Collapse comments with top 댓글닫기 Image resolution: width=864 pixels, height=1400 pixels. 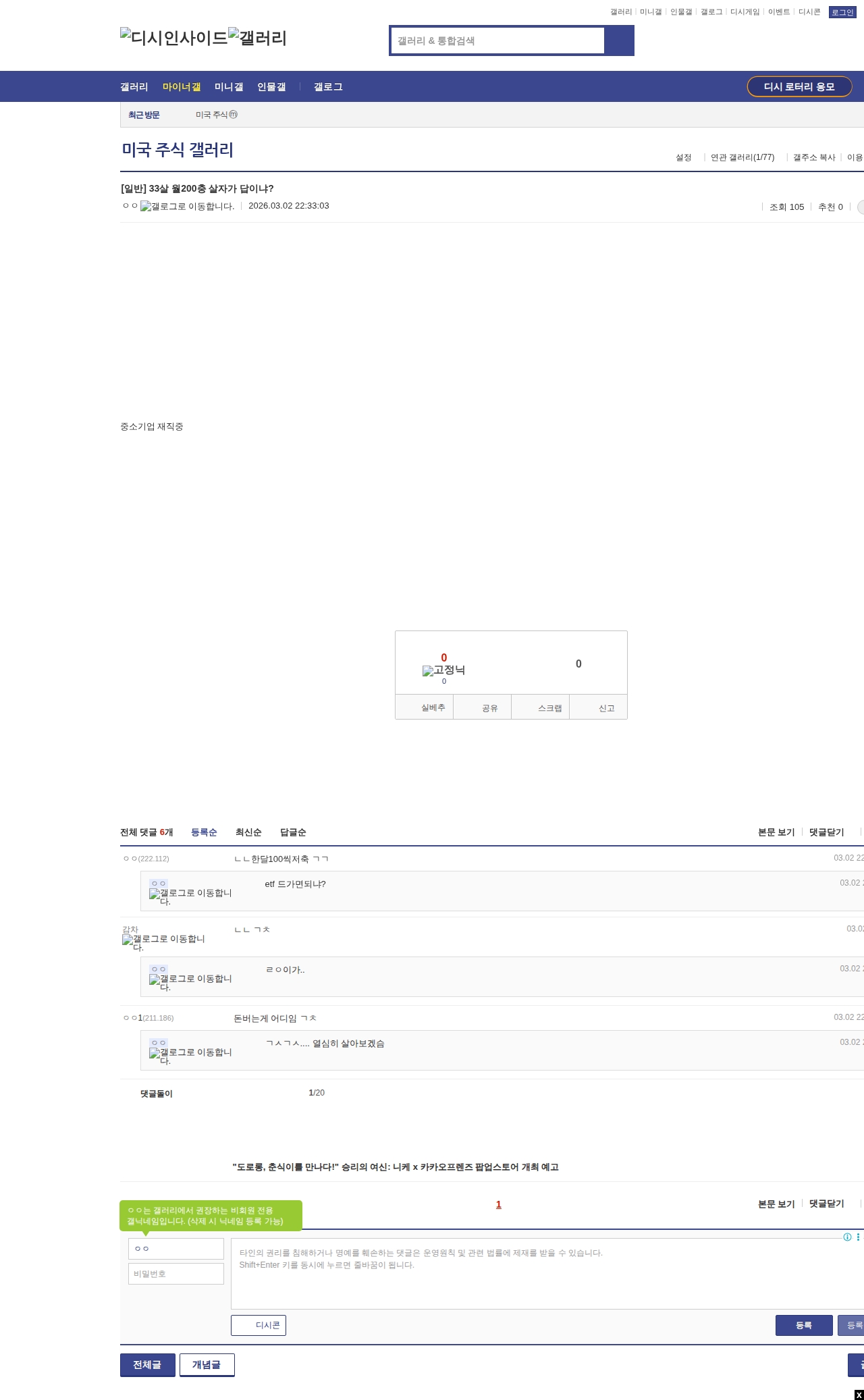pyautogui.click(x=826, y=832)
